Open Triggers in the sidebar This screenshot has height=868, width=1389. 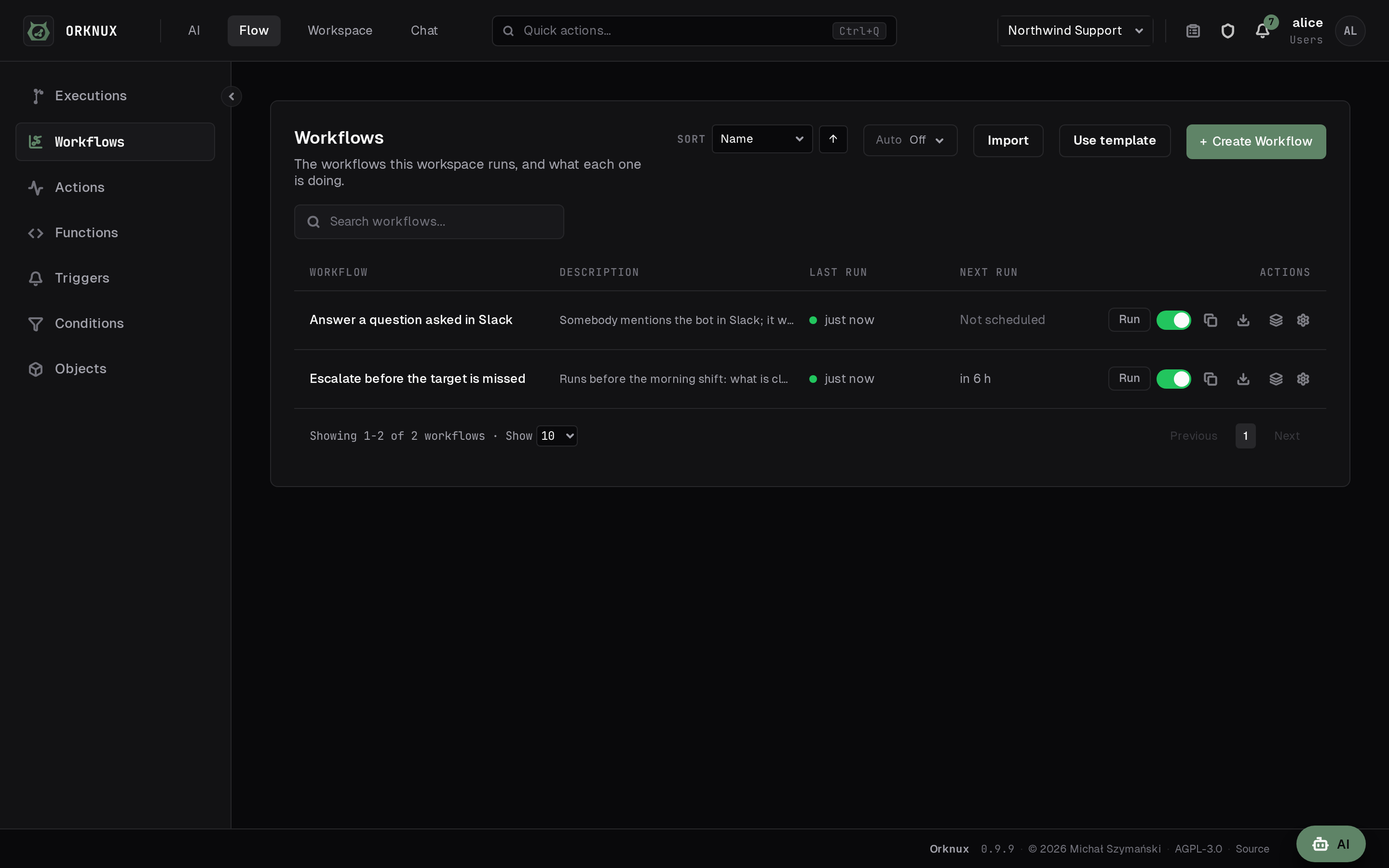pyautogui.click(x=115, y=278)
